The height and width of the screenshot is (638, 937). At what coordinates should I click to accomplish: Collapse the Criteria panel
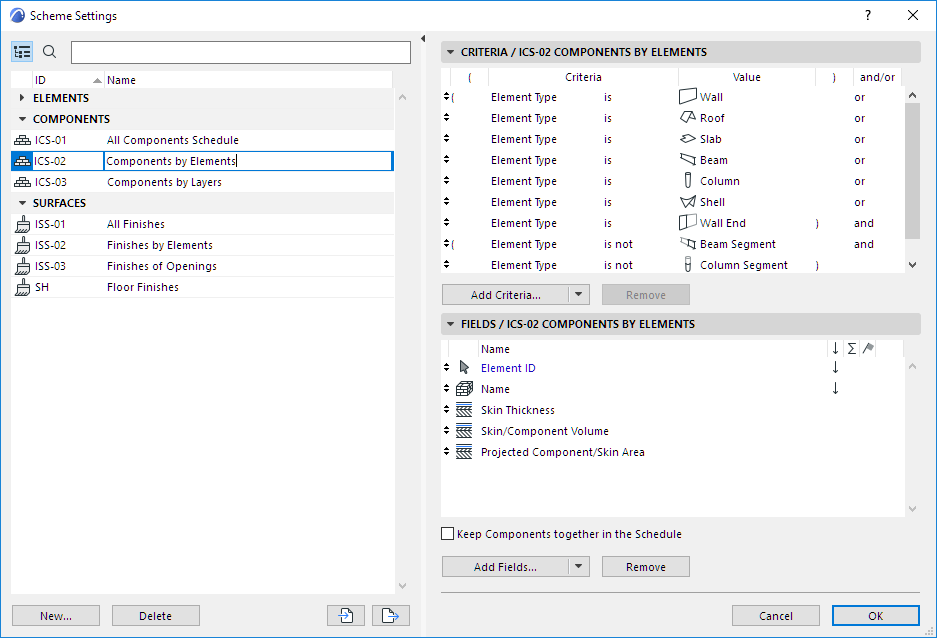pyautogui.click(x=451, y=52)
